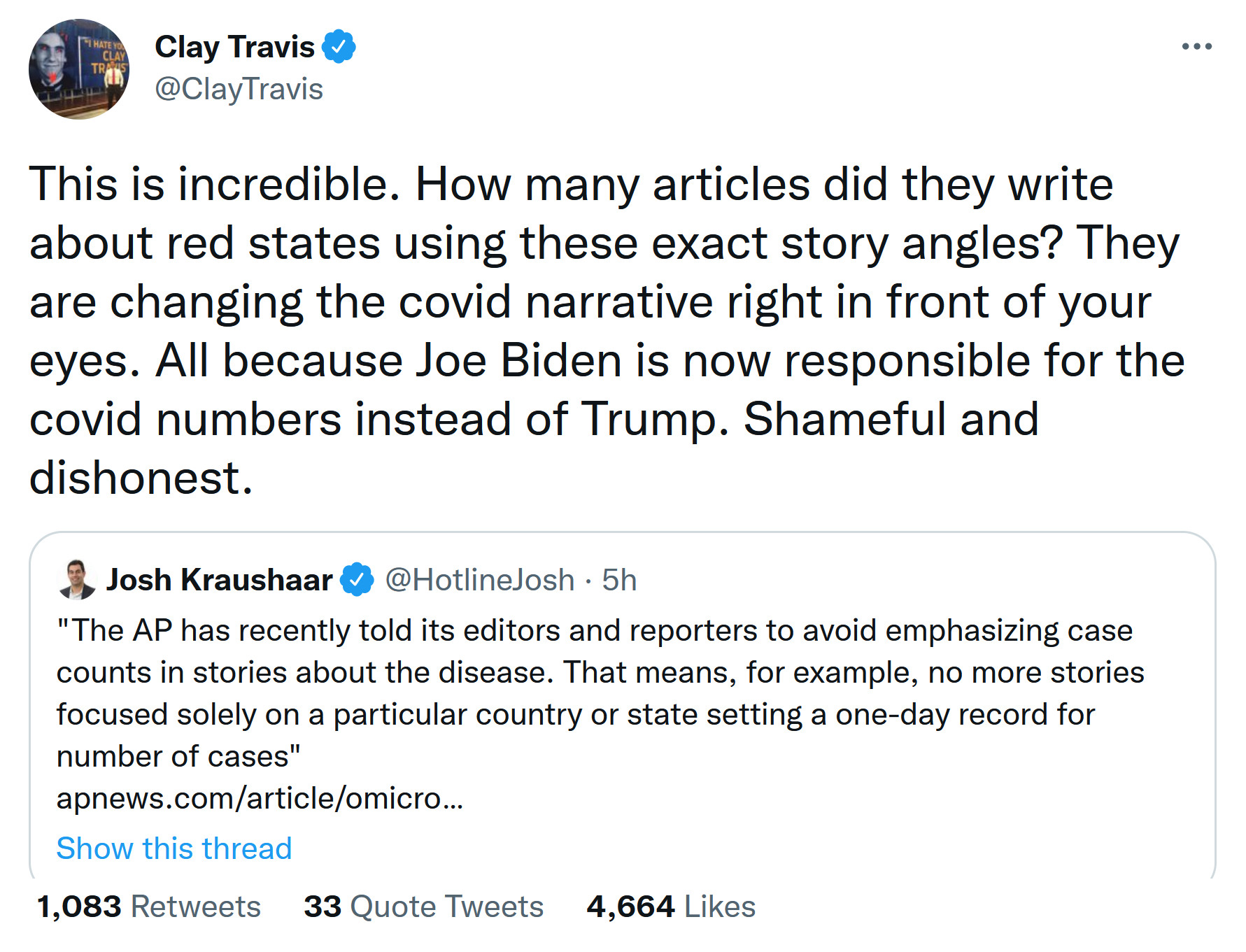Open the 33 Quote Tweets list
Screen dimensions: 1246x952
pos(423,907)
